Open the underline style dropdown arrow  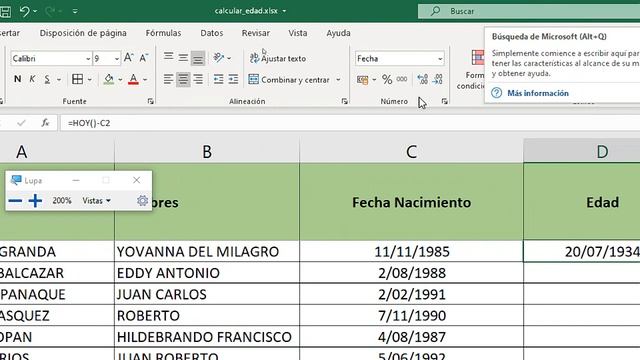pos(59,80)
